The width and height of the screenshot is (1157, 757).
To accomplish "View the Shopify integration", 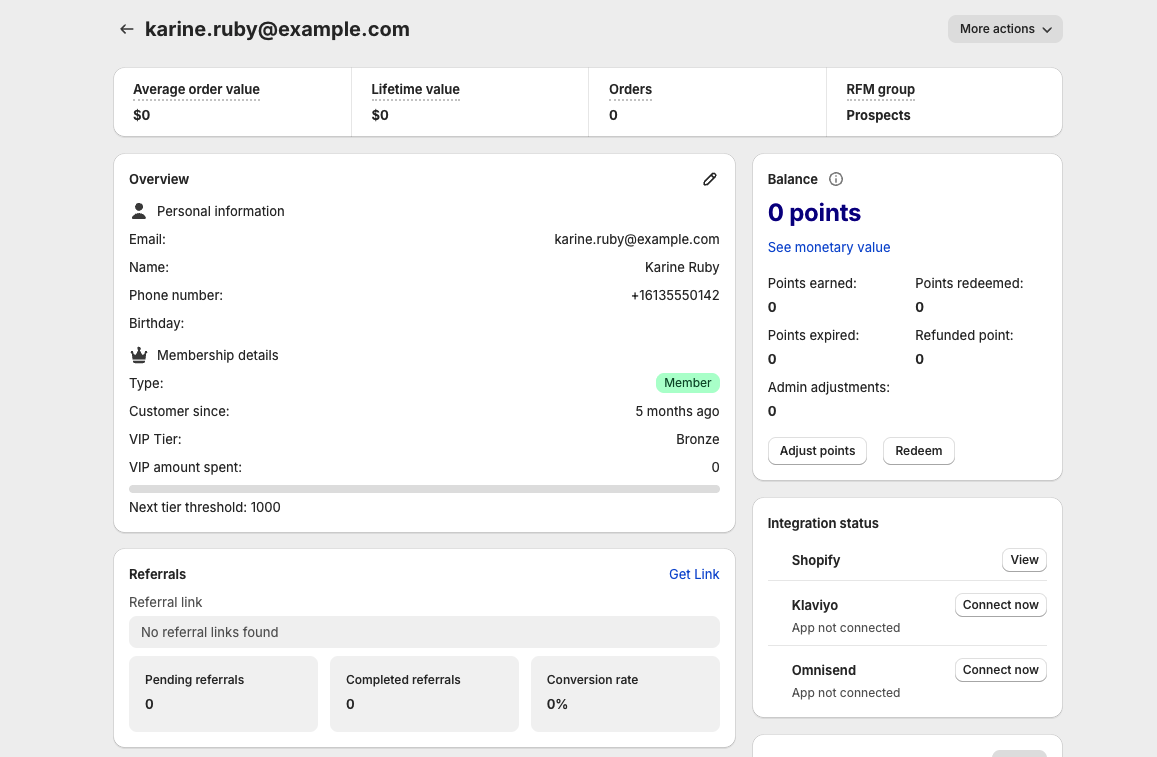I will coord(1023,560).
